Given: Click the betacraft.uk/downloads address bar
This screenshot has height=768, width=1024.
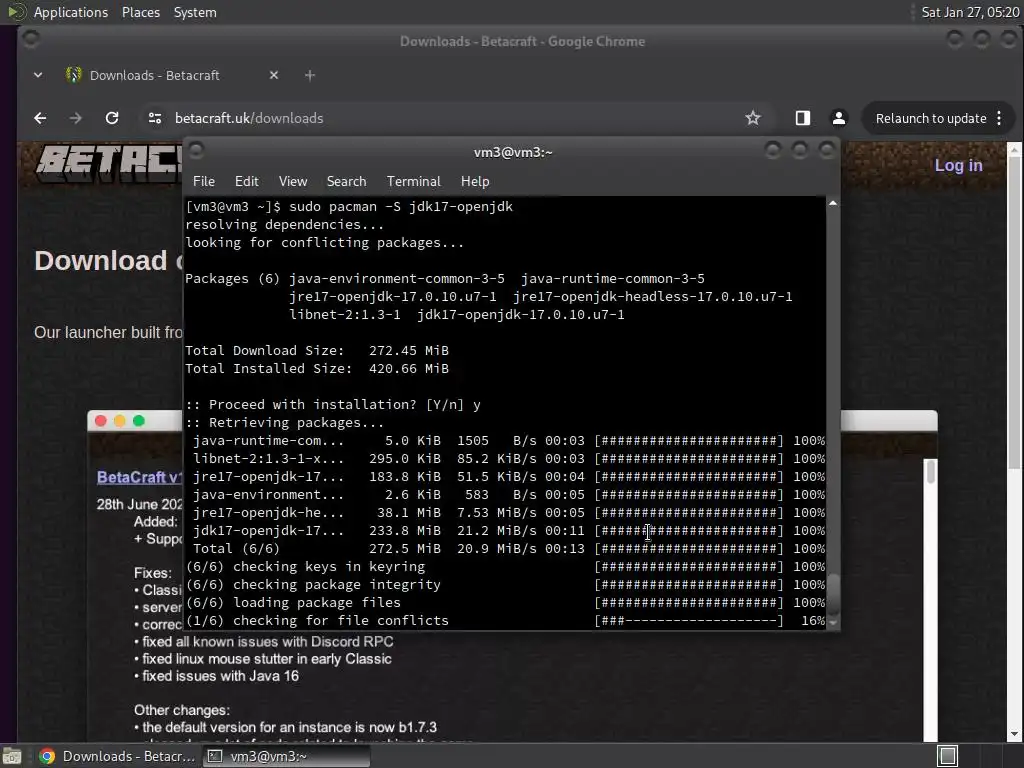Looking at the screenshot, I should click(249, 118).
